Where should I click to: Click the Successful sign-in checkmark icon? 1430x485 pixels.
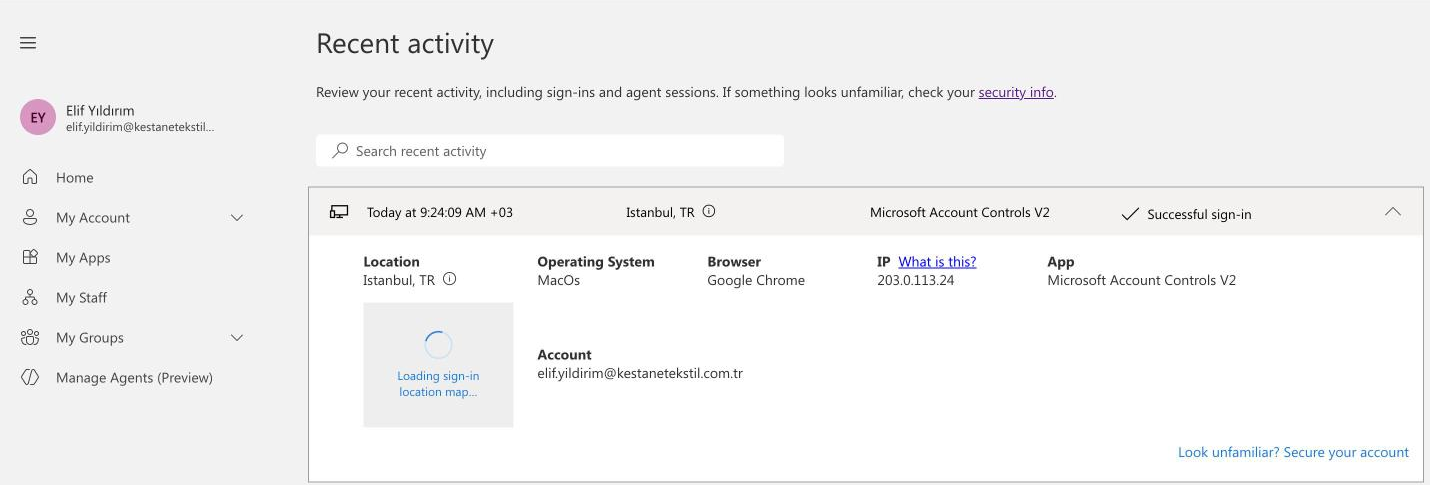pyautogui.click(x=1130, y=214)
